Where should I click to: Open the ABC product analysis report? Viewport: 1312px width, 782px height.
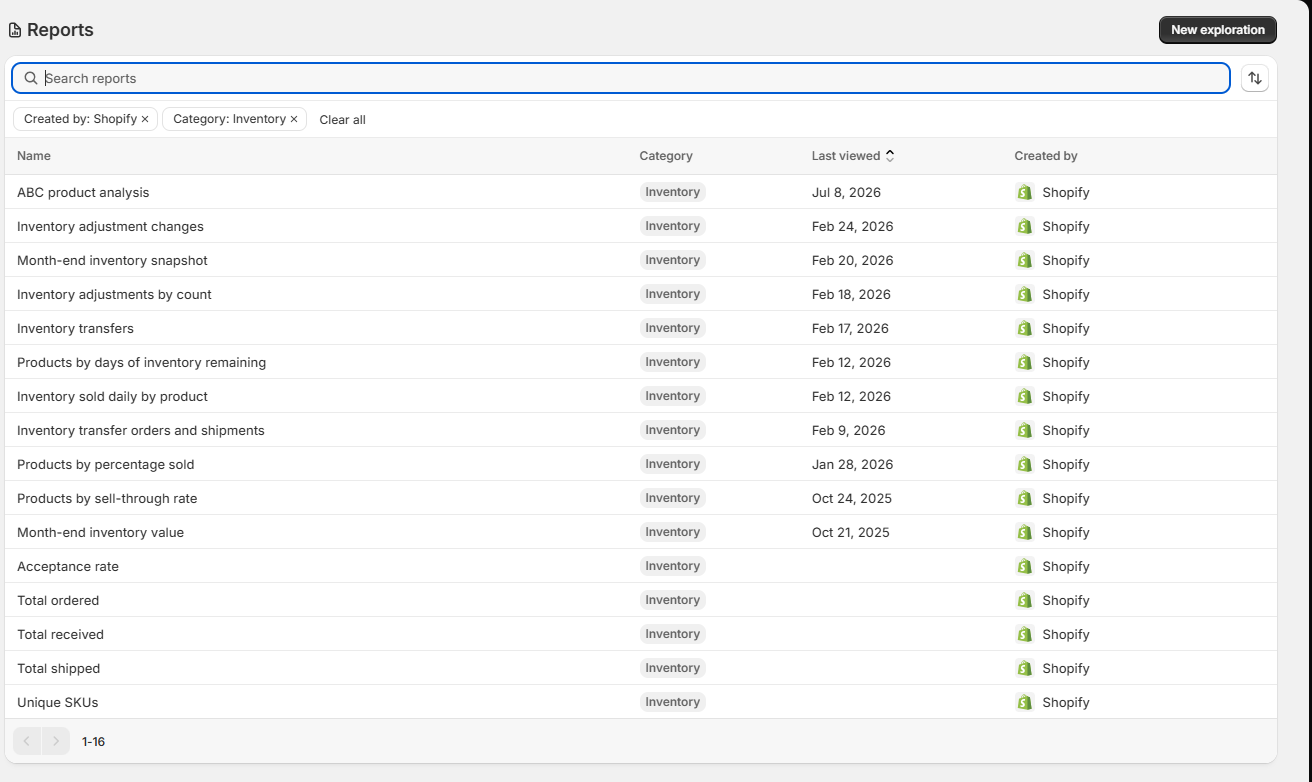coord(83,192)
